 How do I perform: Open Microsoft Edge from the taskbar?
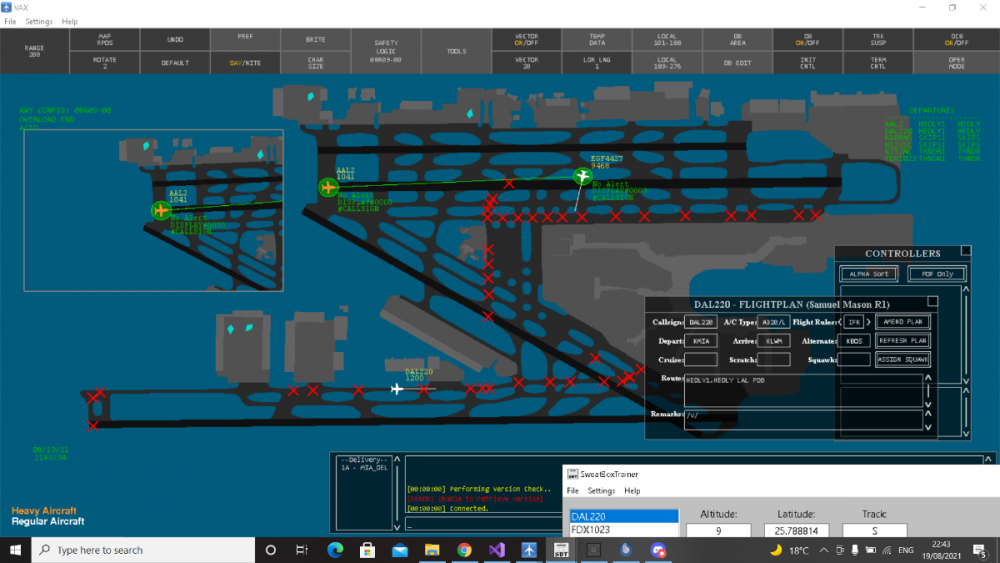click(335, 550)
